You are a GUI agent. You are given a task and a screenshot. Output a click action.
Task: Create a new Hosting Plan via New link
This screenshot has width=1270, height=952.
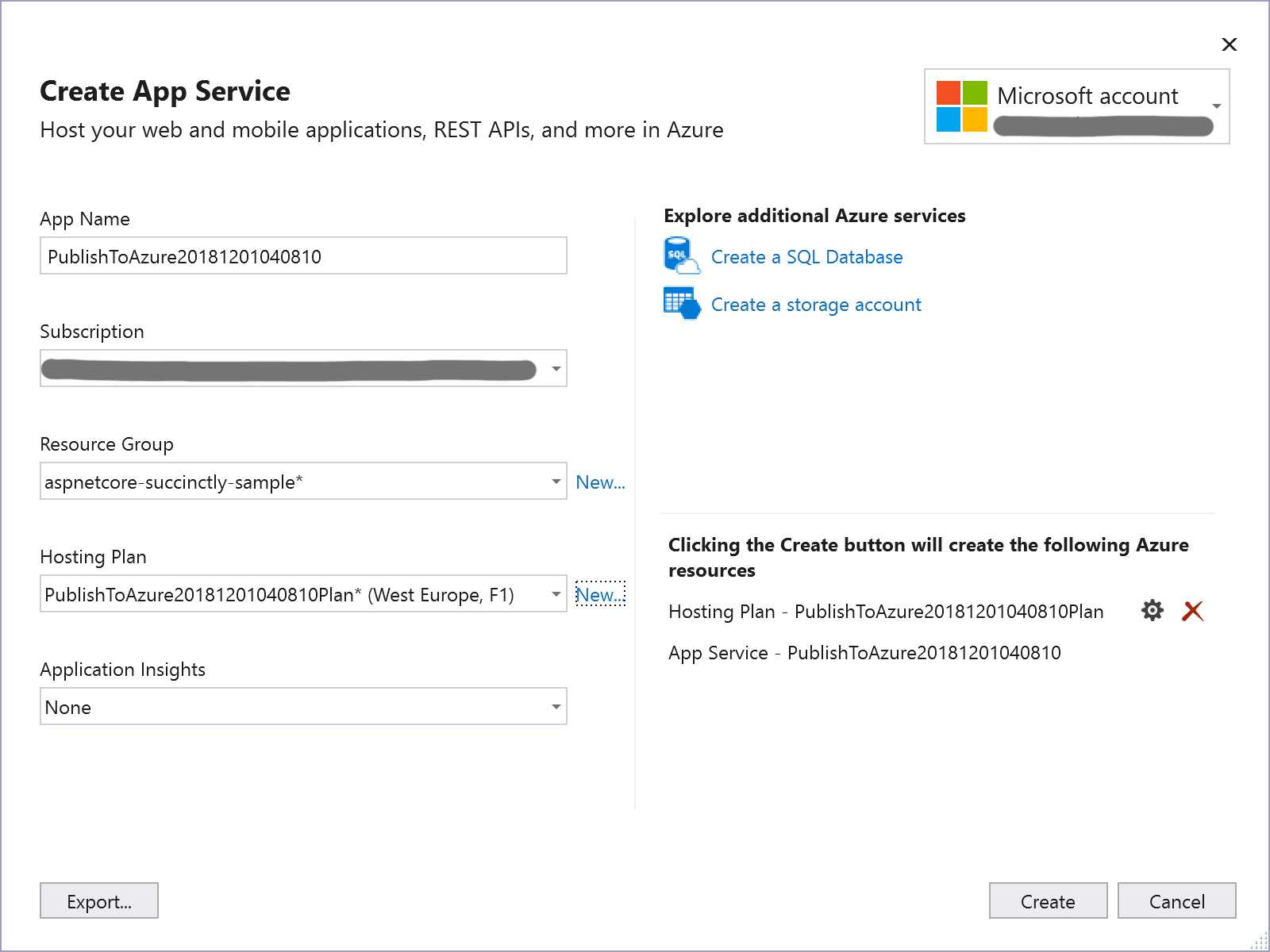coord(599,594)
